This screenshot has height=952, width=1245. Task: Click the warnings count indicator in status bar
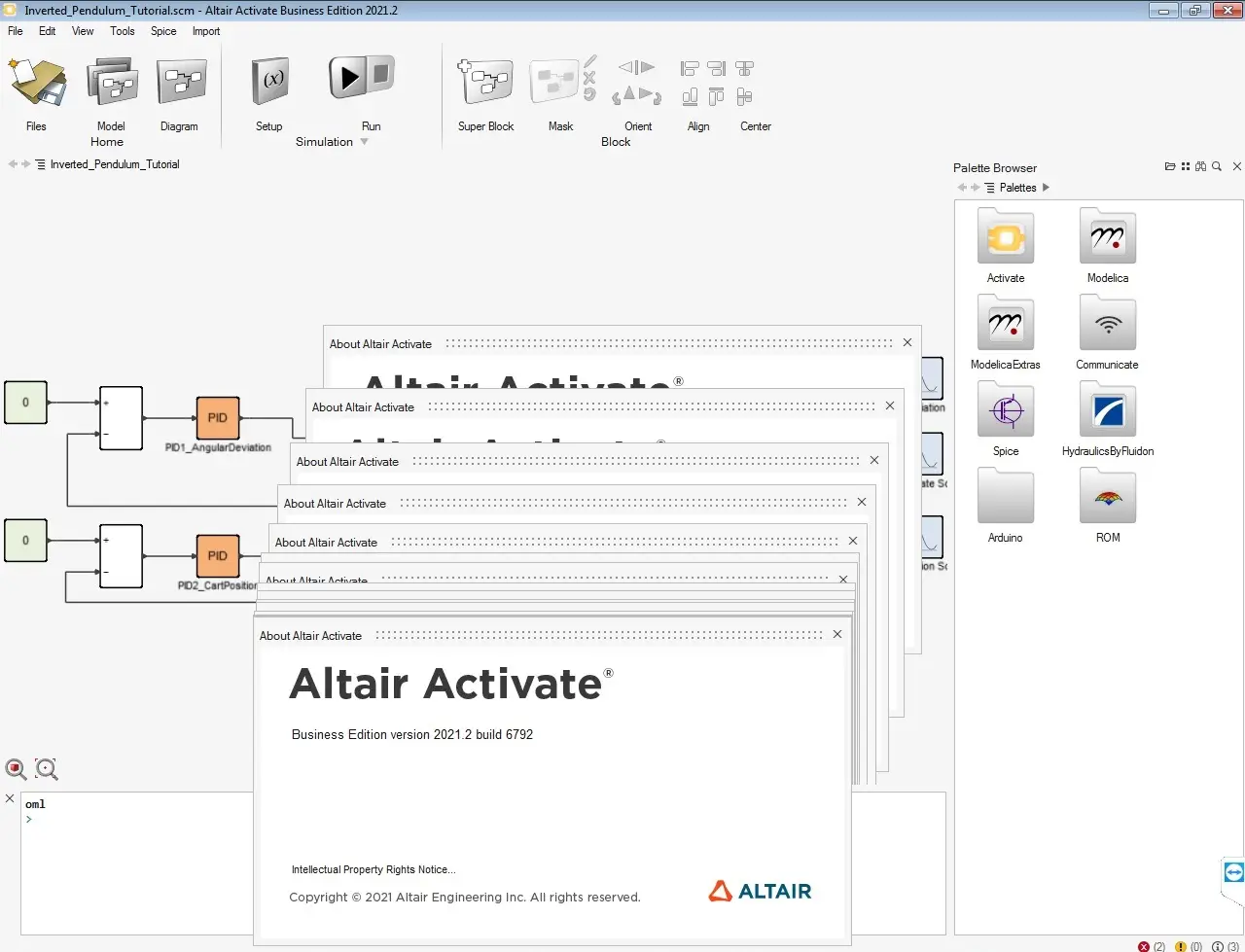pyautogui.click(x=1189, y=946)
